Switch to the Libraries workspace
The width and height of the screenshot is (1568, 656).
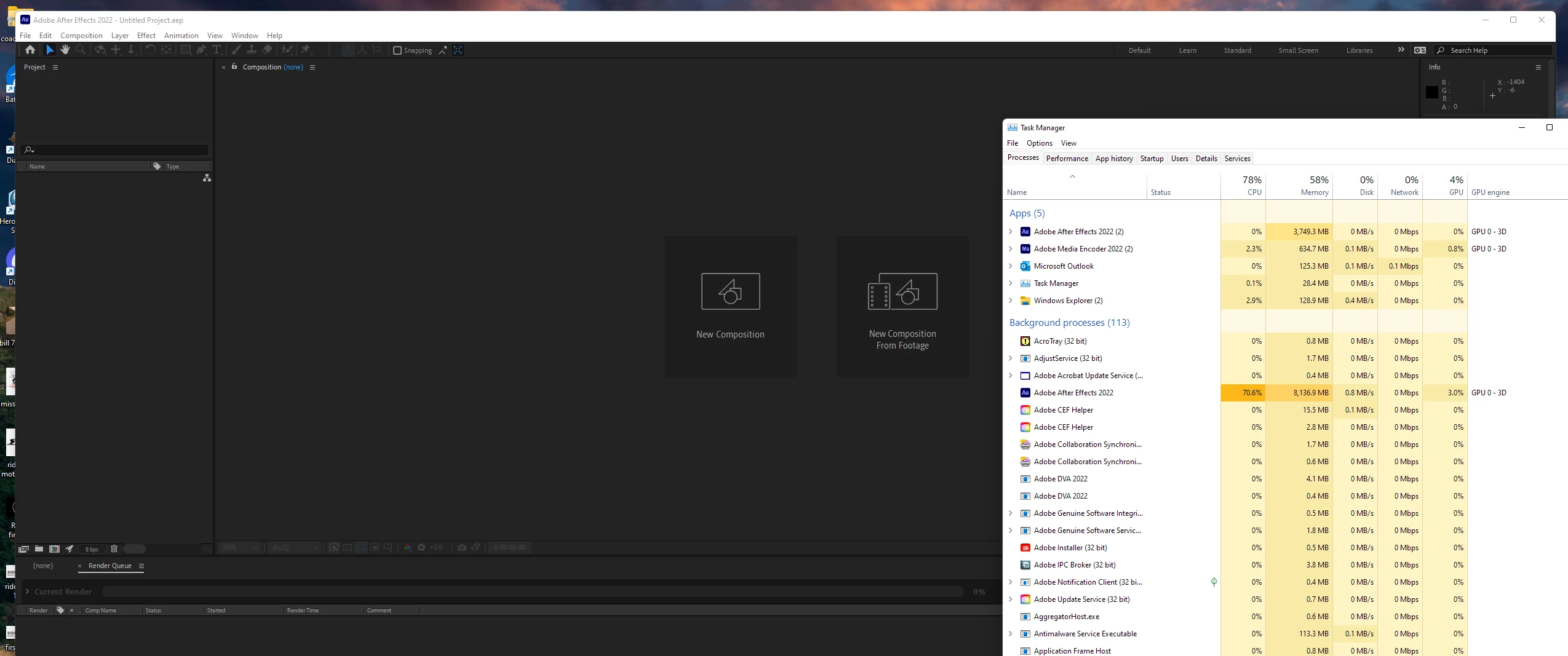pyautogui.click(x=1359, y=50)
